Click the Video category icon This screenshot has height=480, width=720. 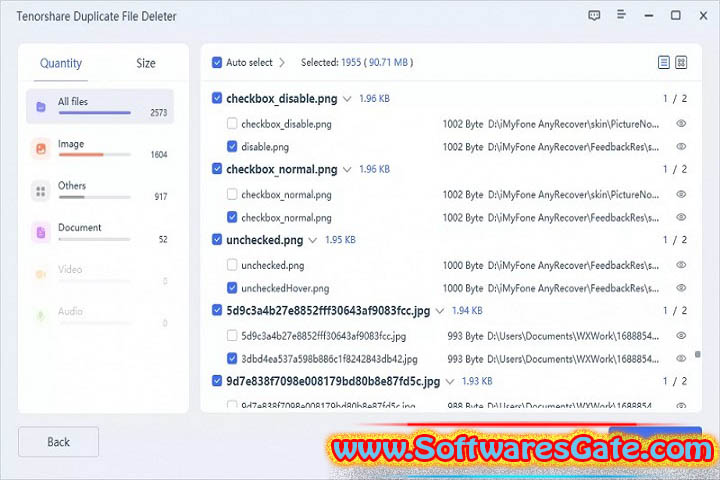pos(41,275)
